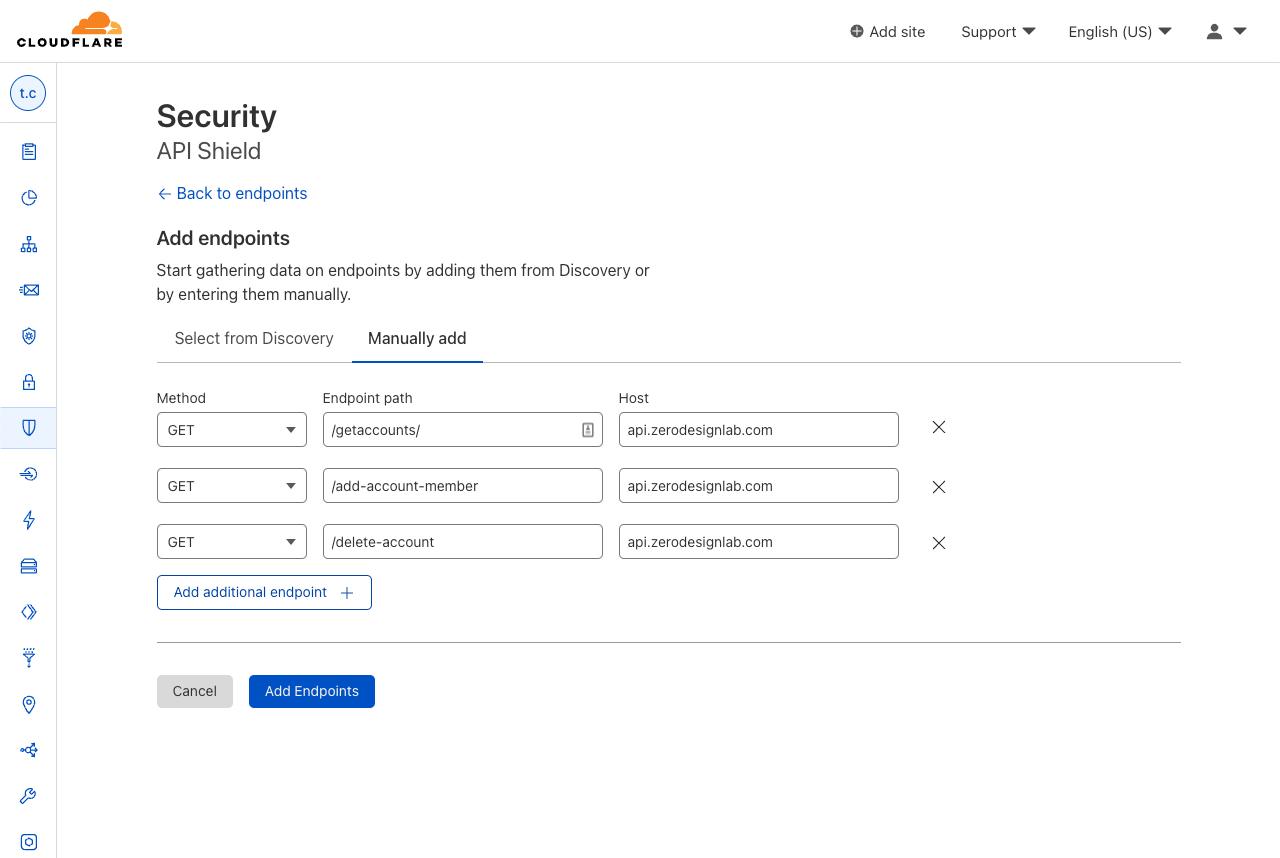This screenshot has width=1280, height=858.
Task: Open Caching drive icon in sidebar
Action: [x=29, y=566]
